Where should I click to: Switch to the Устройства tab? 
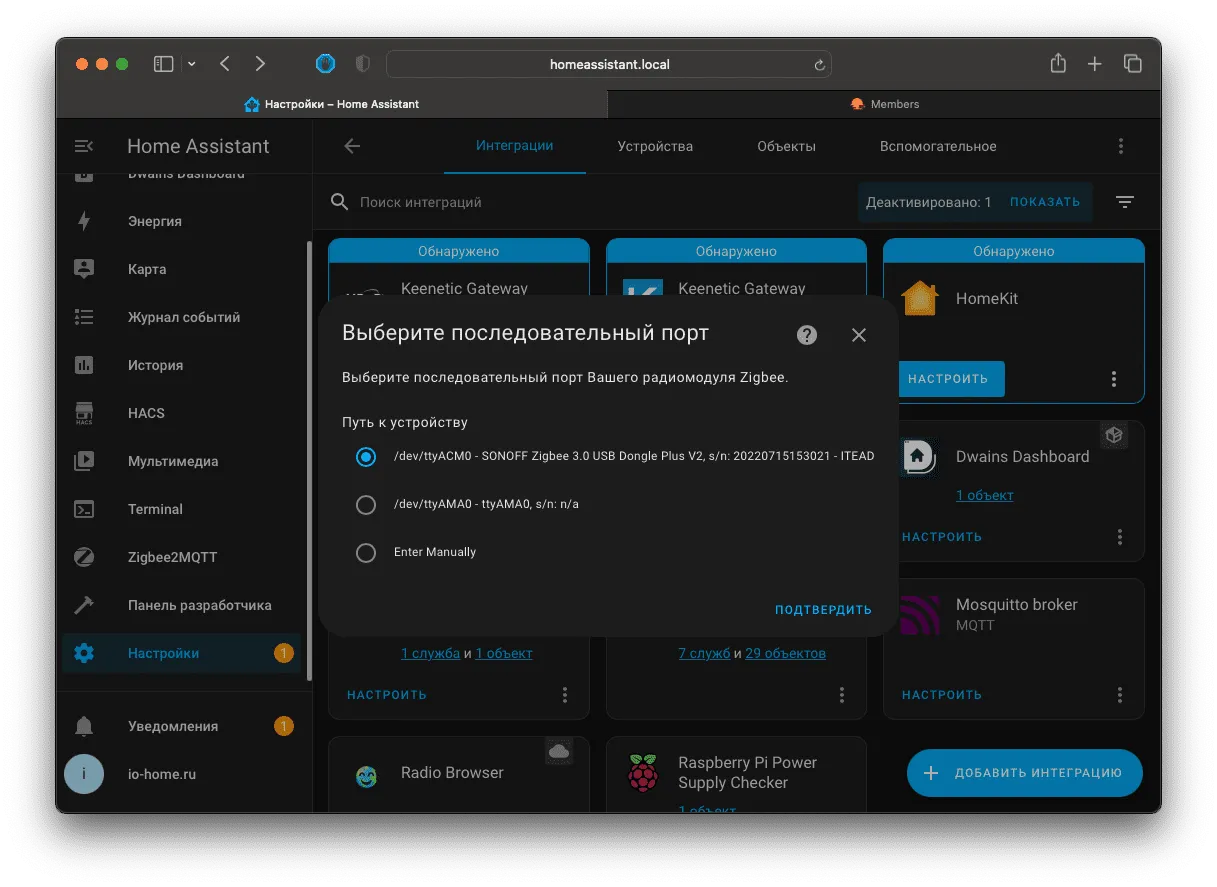pyautogui.click(x=655, y=146)
